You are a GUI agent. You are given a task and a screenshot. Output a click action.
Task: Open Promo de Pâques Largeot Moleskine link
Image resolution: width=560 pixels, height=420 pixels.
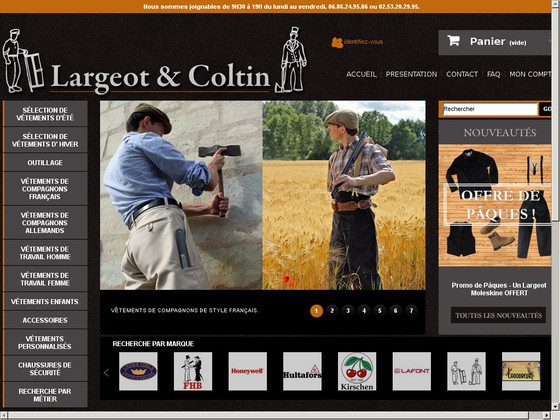click(x=499, y=289)
